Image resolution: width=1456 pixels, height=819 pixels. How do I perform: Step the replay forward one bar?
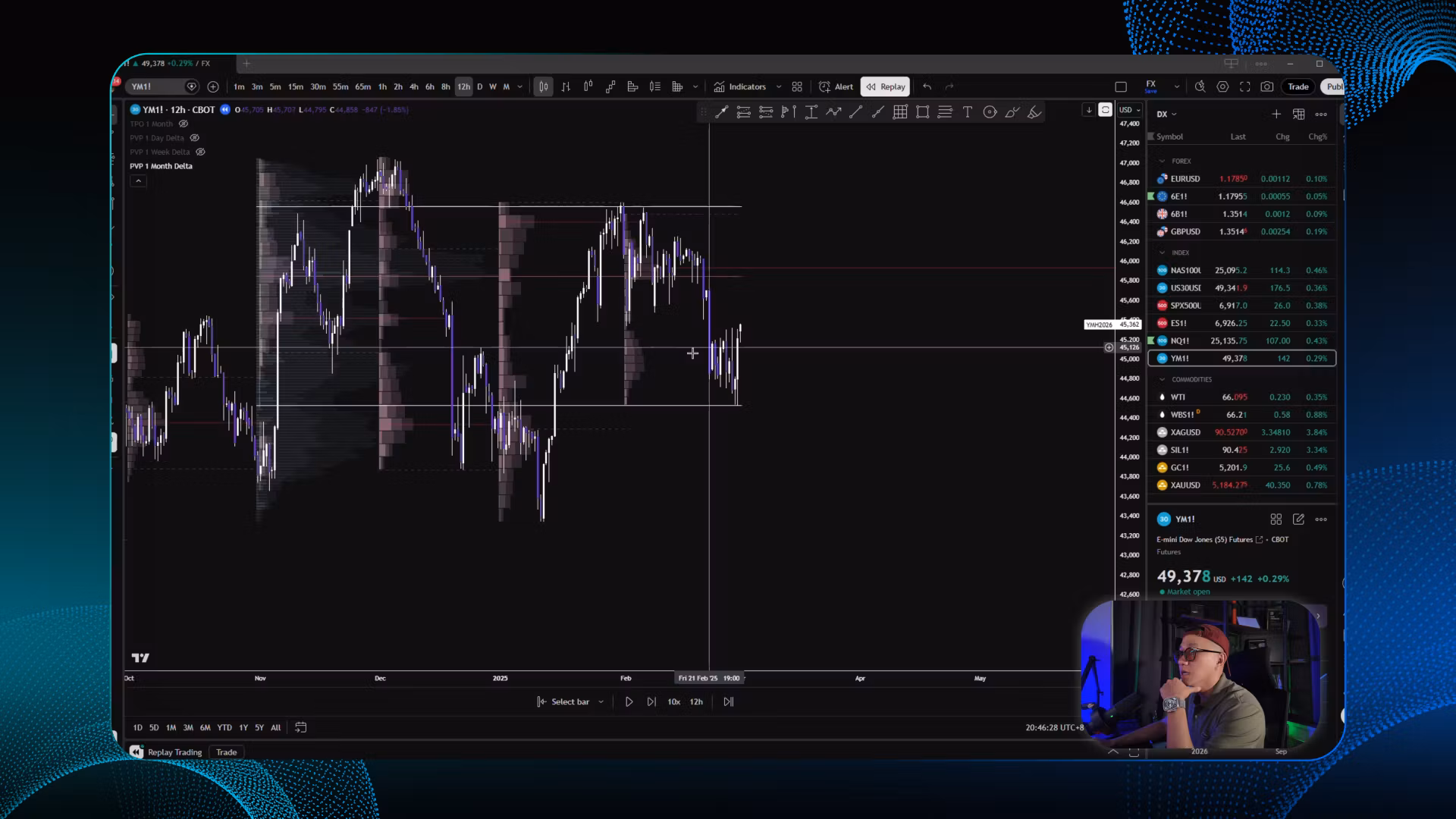(651, 702)
